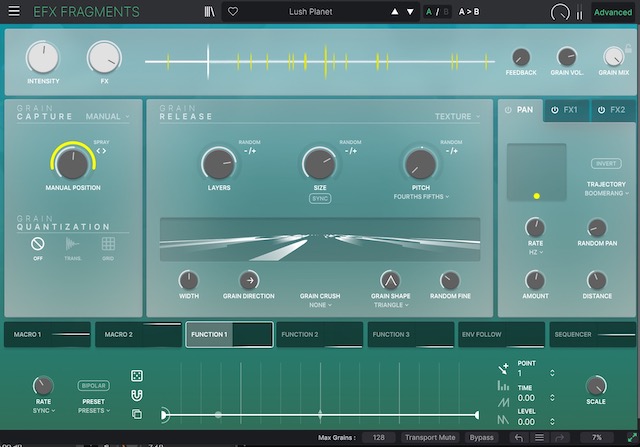Click the Intensity knob

42,58
